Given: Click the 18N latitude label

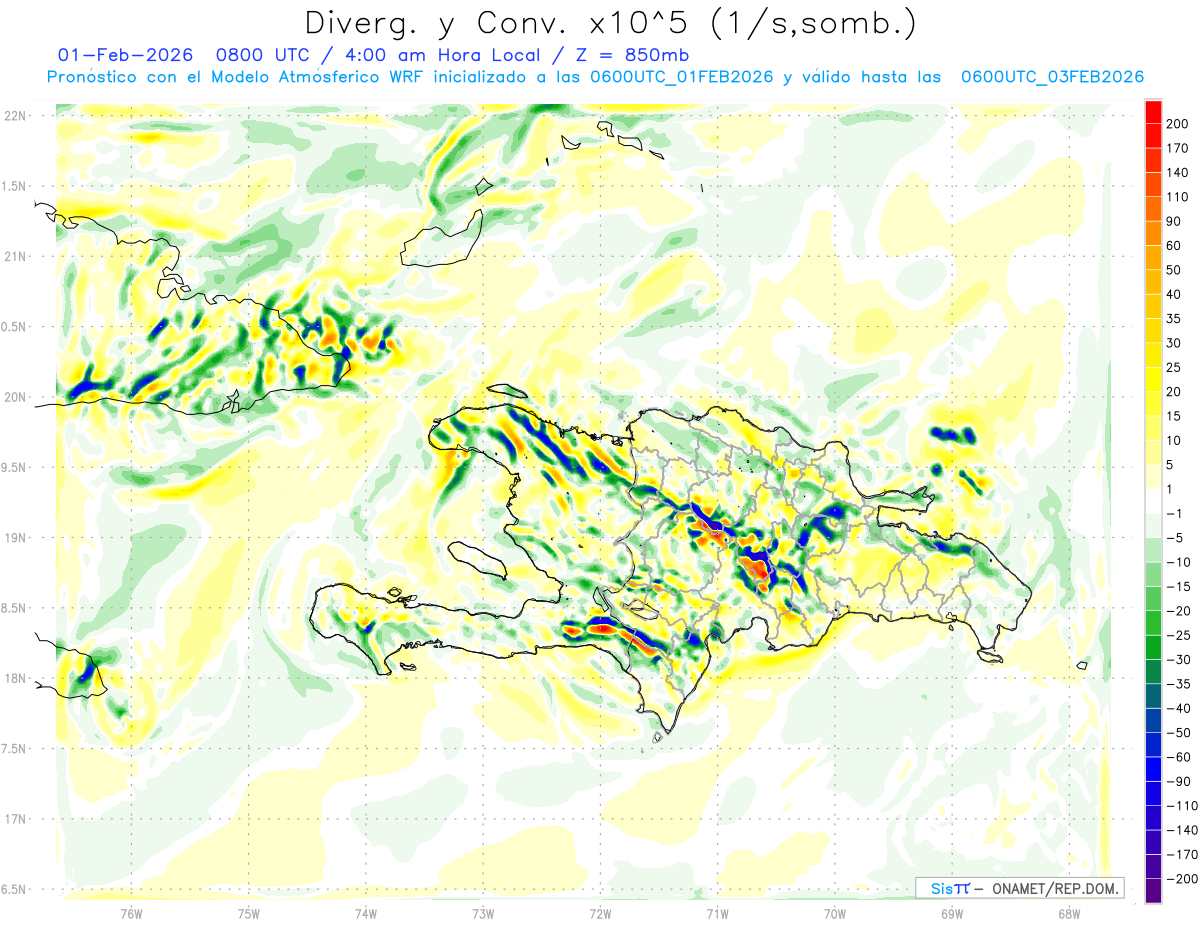Looking at the screenshot, I should pyautogui.click(x=14, y=678).
